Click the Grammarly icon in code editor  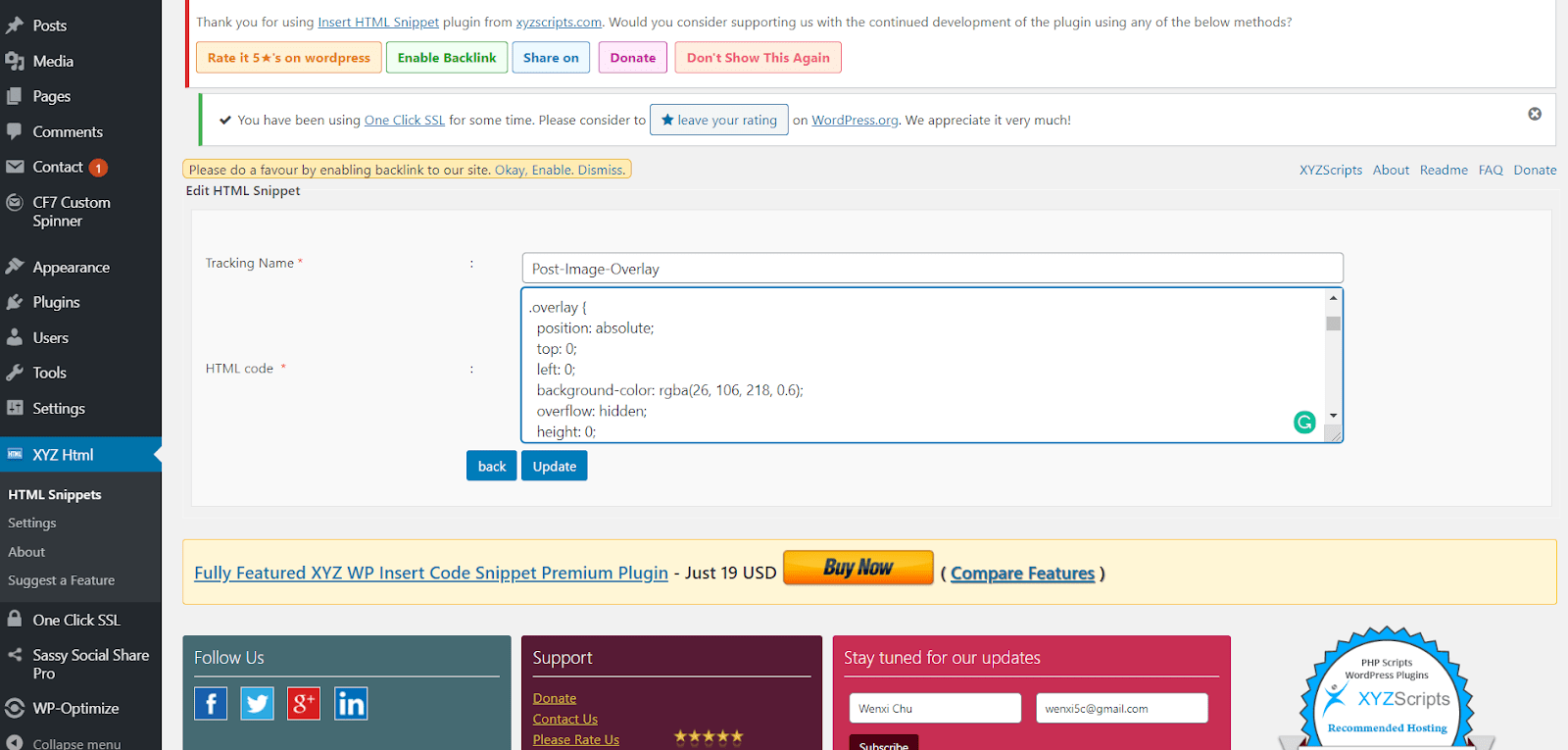(x=1304, y=422)
